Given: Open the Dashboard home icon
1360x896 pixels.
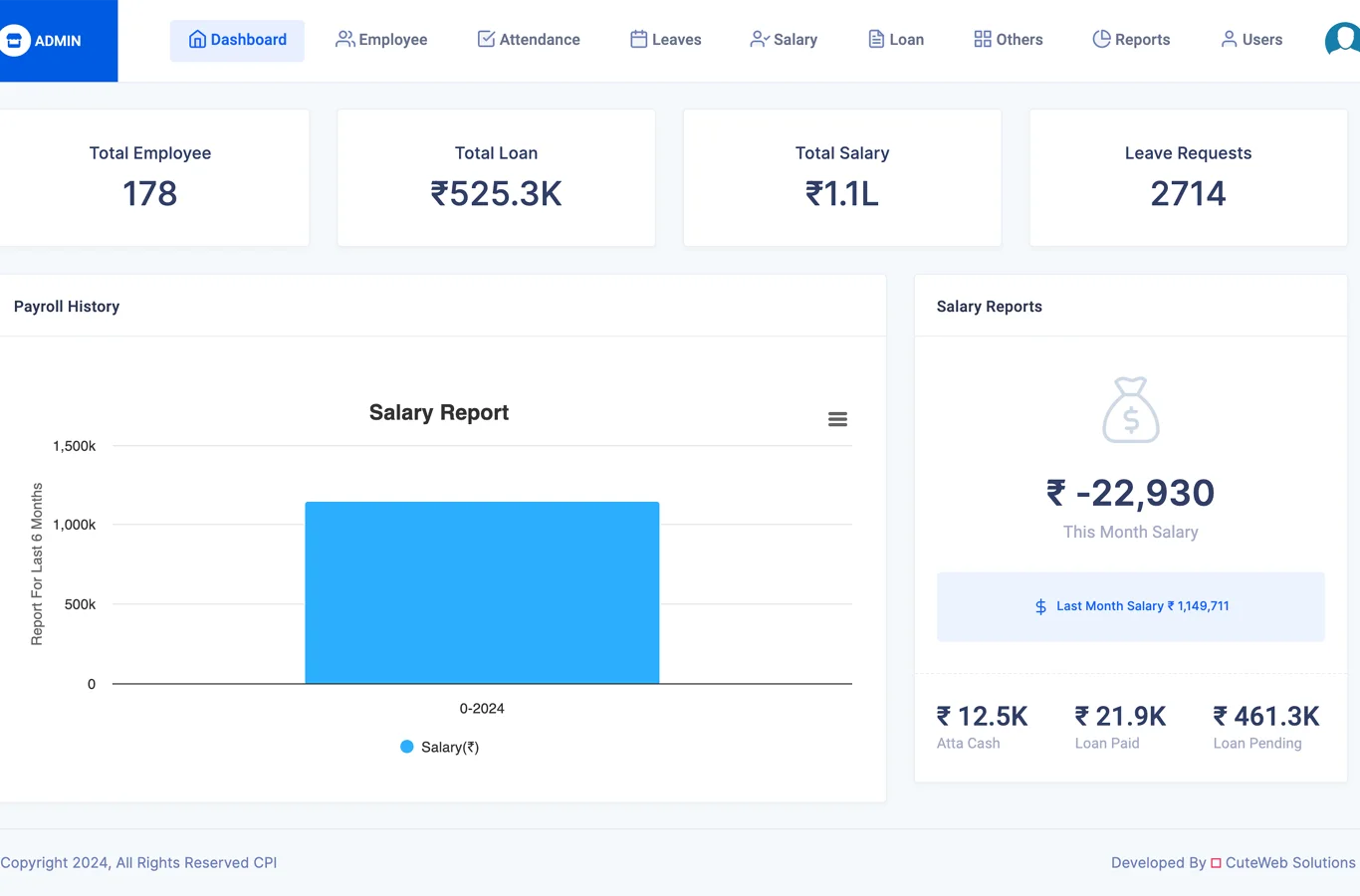Looking at the screenshot, I should 197,40.
